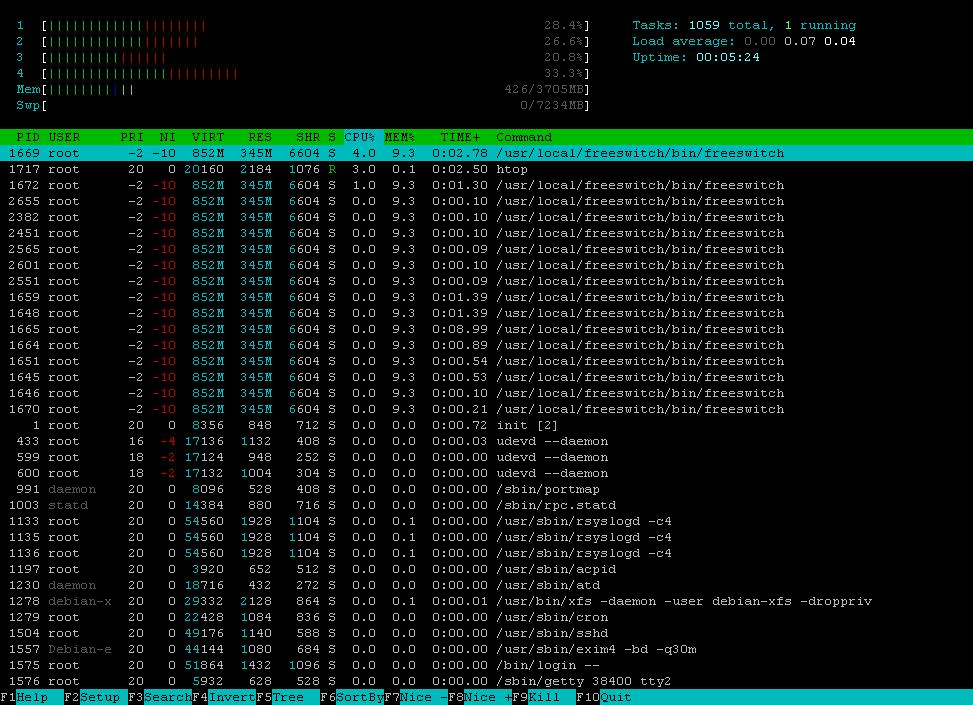This screenshot has height=705, width=973.
Task: Click the TIME+ column header
Action: pos(460,137)
